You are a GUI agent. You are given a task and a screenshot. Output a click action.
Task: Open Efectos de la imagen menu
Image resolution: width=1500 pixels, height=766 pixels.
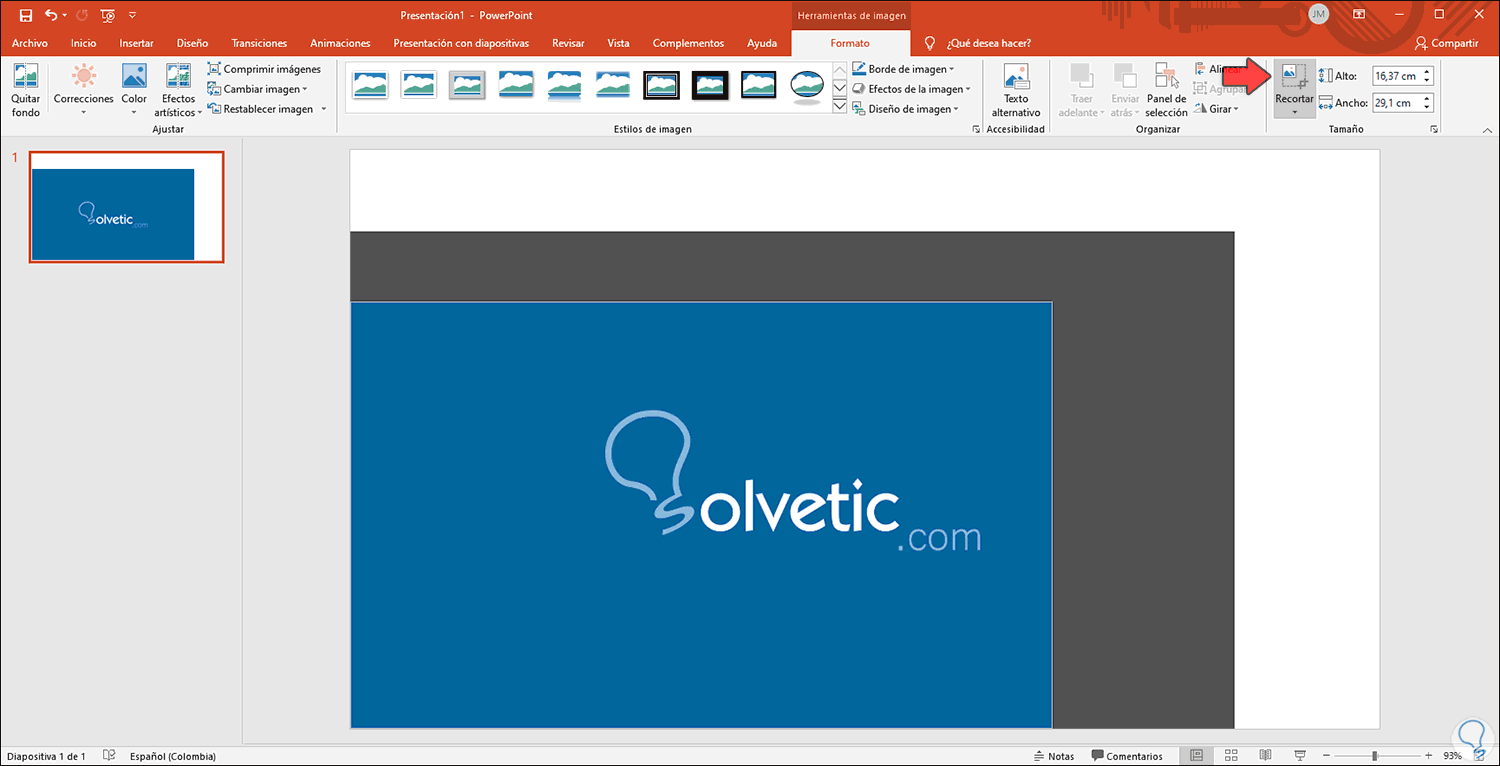pyautogui.click(x=911, y=89)
